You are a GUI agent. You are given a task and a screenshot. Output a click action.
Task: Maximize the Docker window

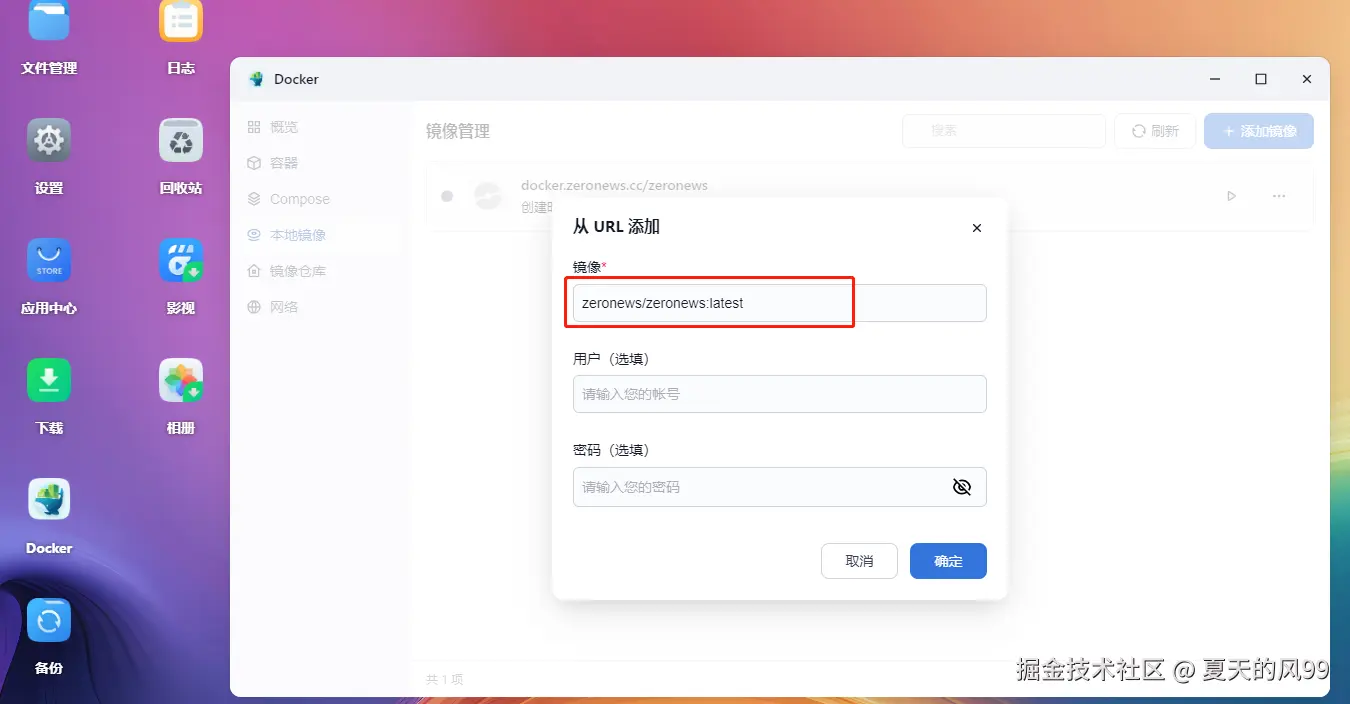[x=1261, y=79]
